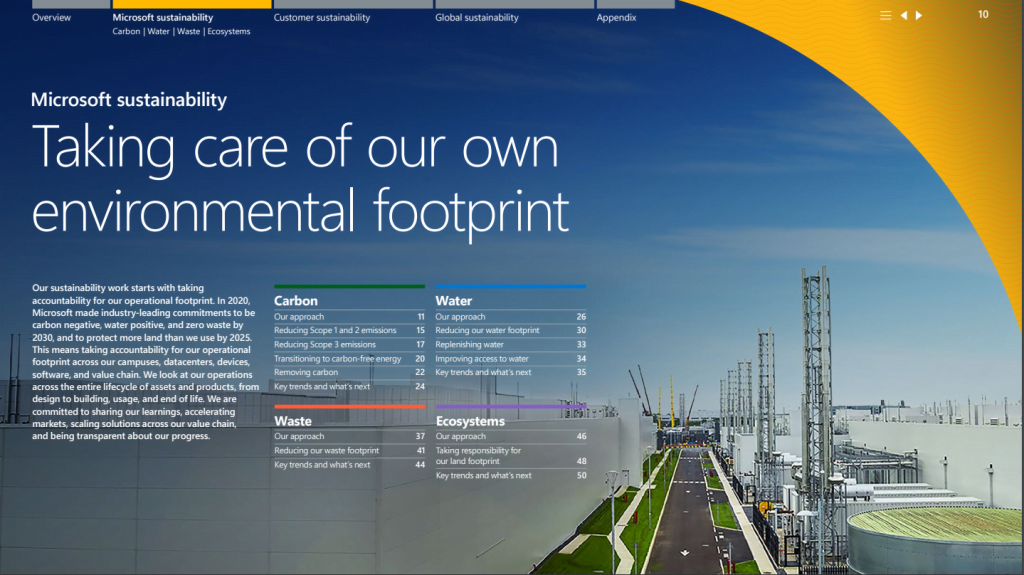Open 'Reducing our waste footprint'

tap(349, 450)
